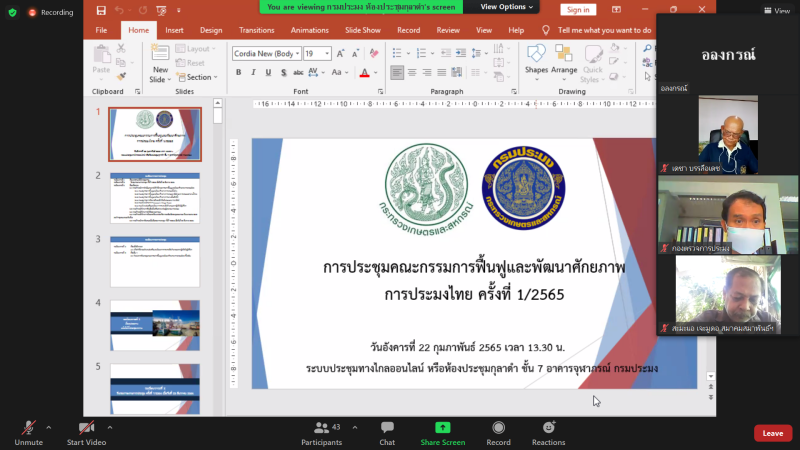This screenshot has height=450, width=800.
Task: Toggle Justify alignment button
Action: (x=441, y=72)
